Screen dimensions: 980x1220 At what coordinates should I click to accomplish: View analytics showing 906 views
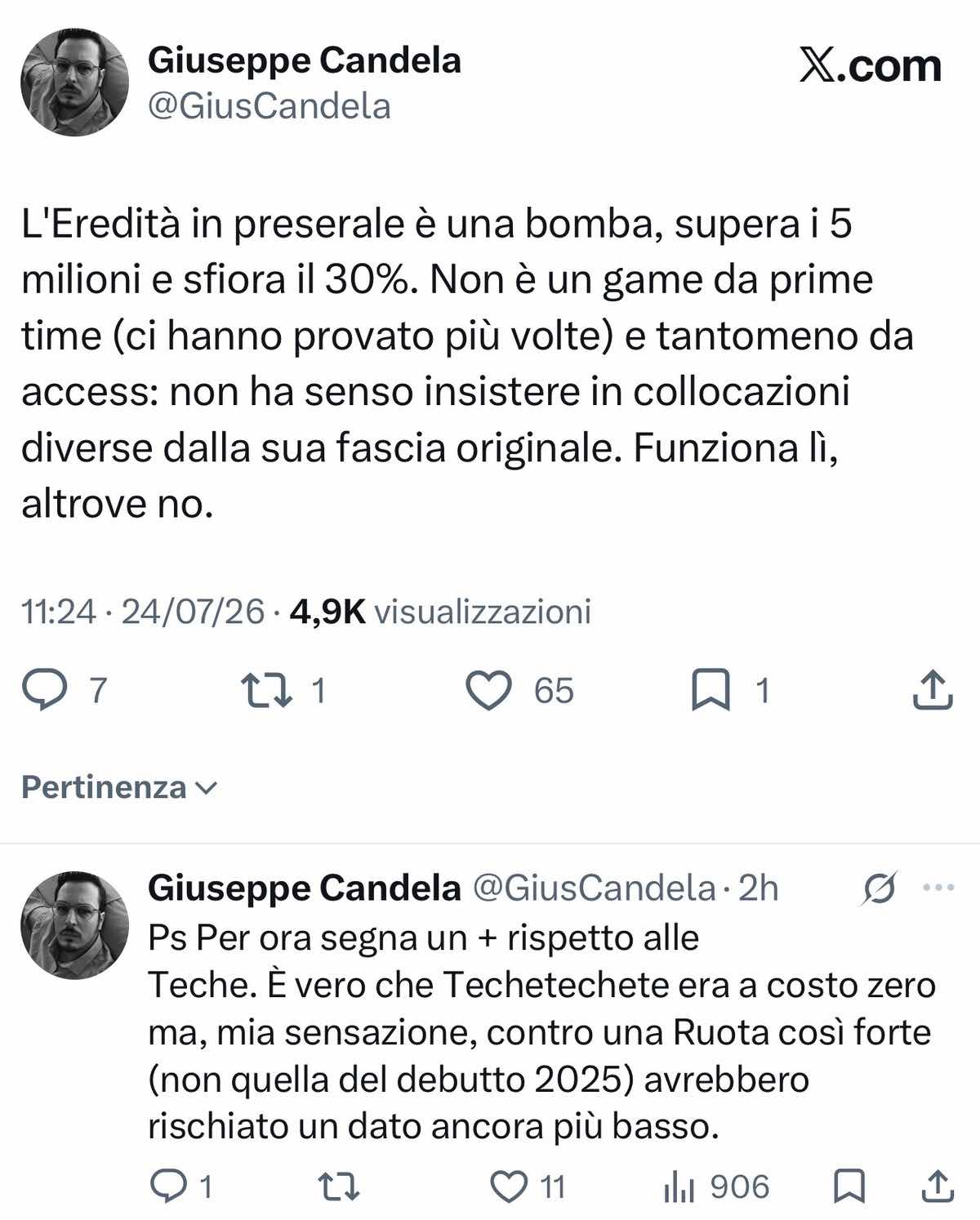pos(716,1187)
